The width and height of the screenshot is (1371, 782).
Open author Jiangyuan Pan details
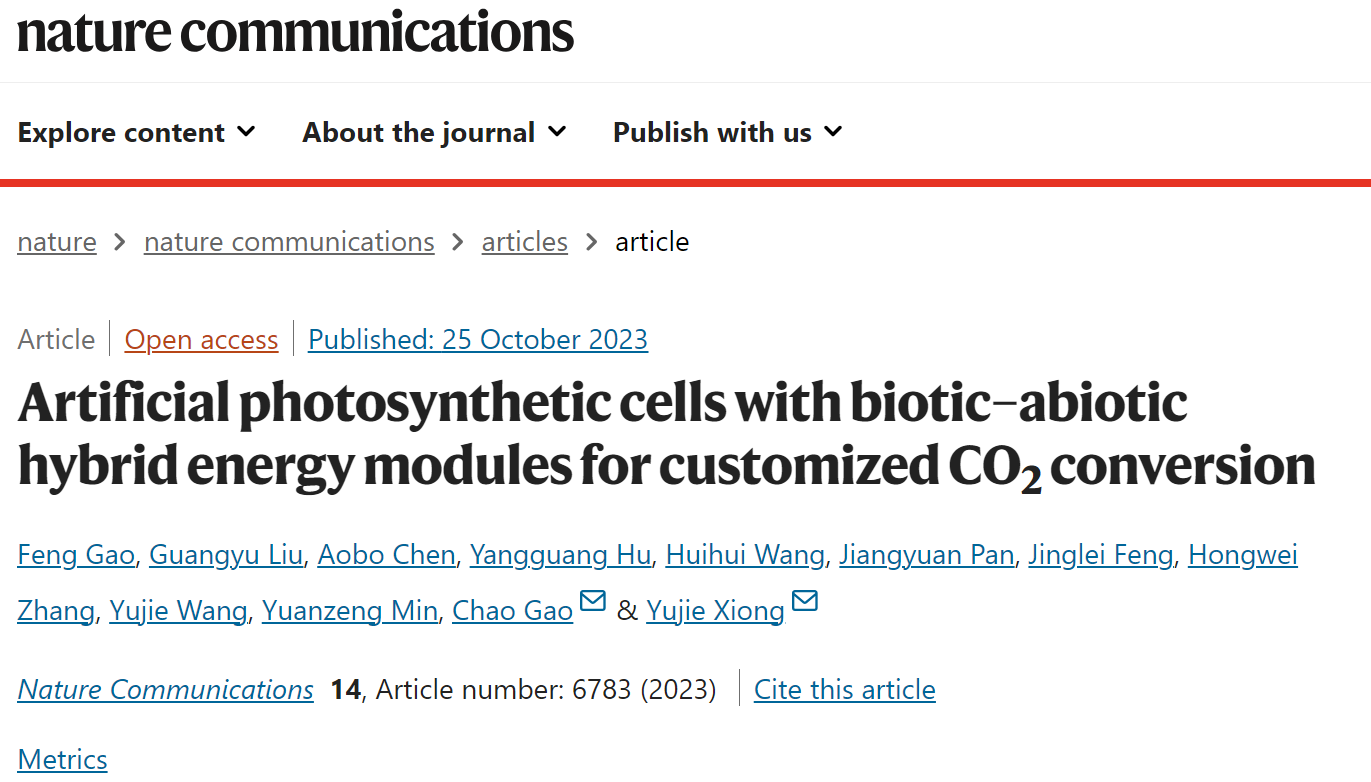point(926,555)
